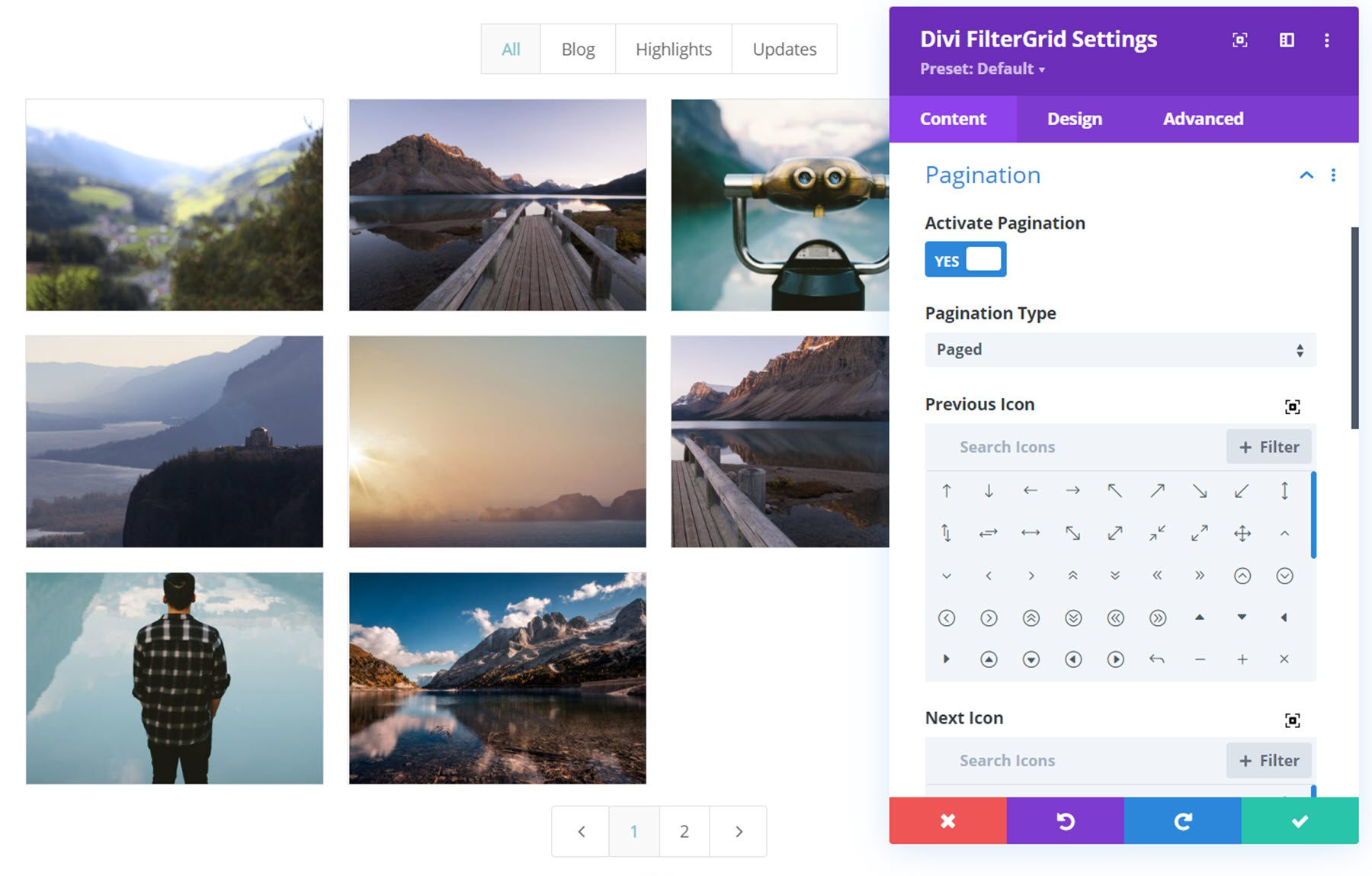Undo the last change

[x=1065, y=821]
